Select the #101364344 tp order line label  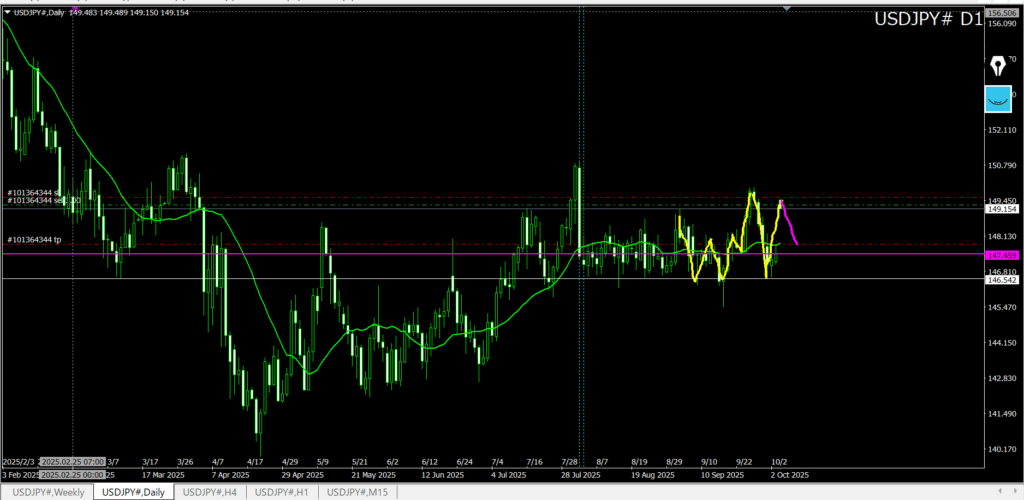point(34,239)
